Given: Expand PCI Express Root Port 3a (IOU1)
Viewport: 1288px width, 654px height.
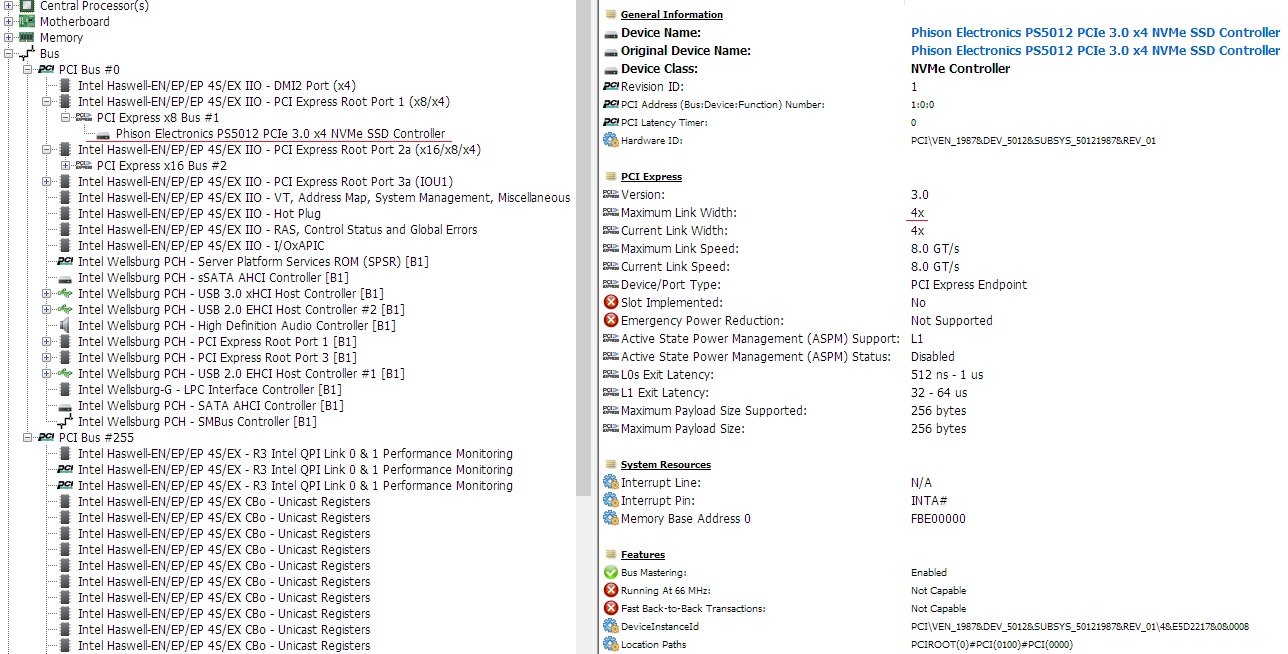Looking at the screenshot, I should pos(47,182).
